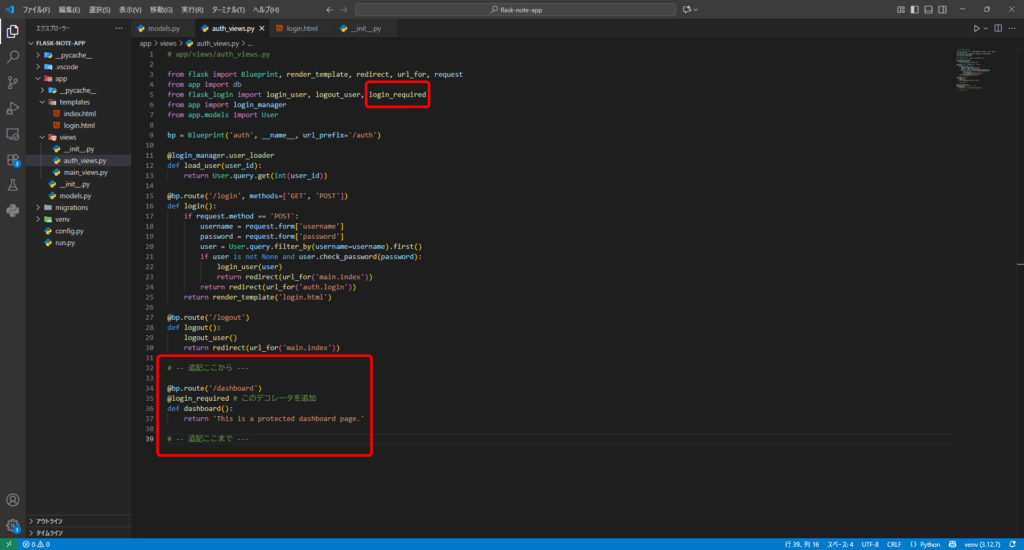The image size is (1024, 550).
Task: Click the Run Python File play button
Action: click(977, 29)
